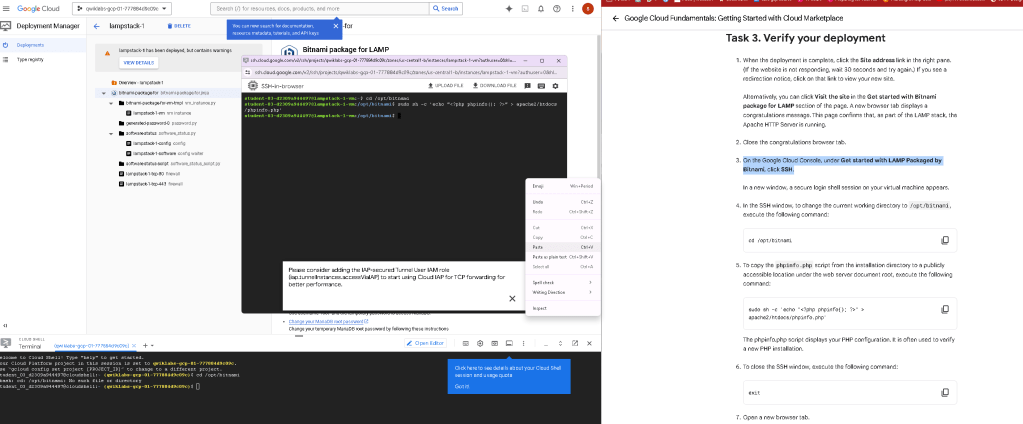The image size is (1023, 424).
Task: Open the Cloud Shell web preview icon
Action: 495,343
